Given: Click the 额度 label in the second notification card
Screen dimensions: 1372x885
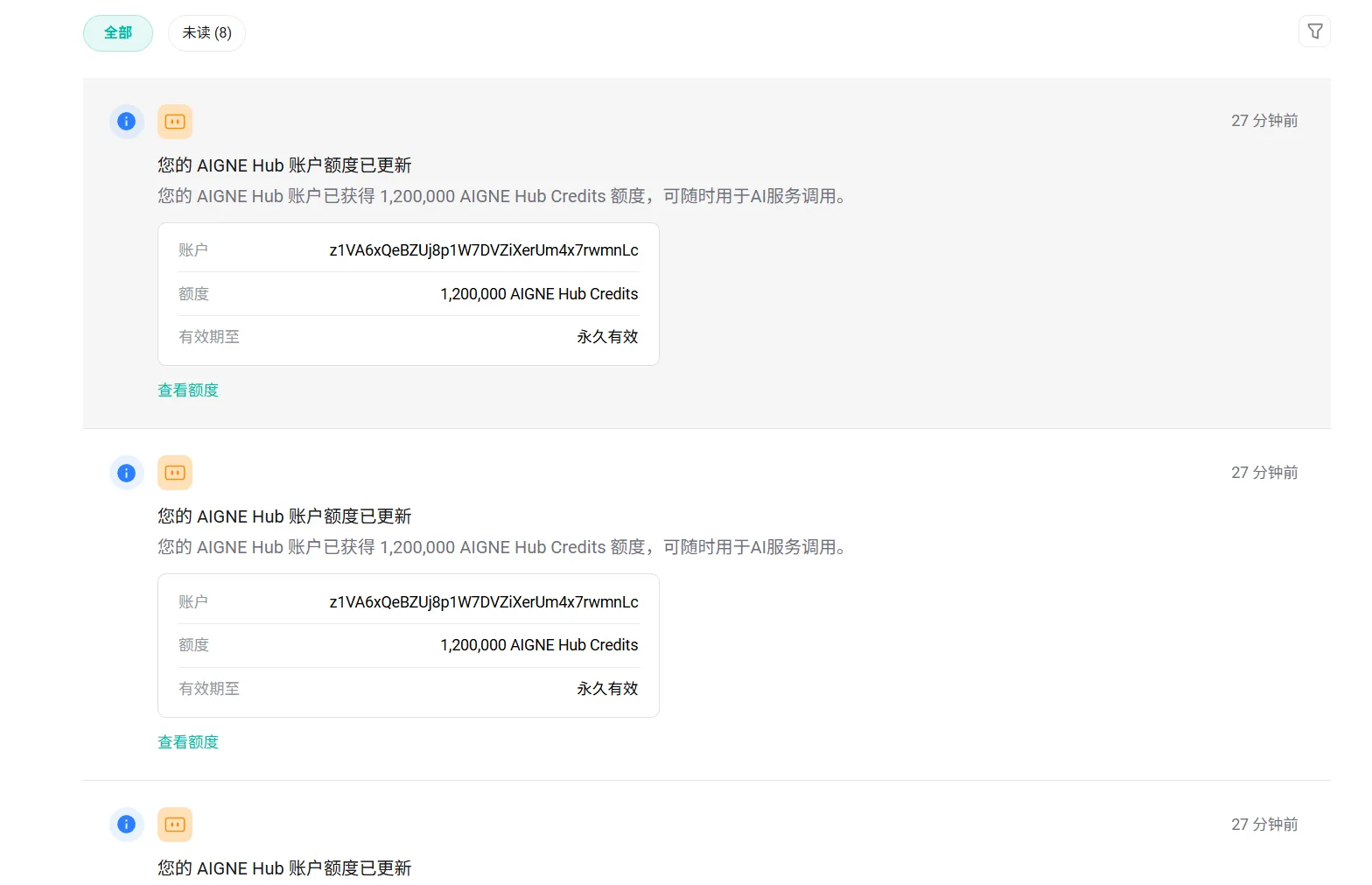Looking at the screenshot, I should click(193, 645).
